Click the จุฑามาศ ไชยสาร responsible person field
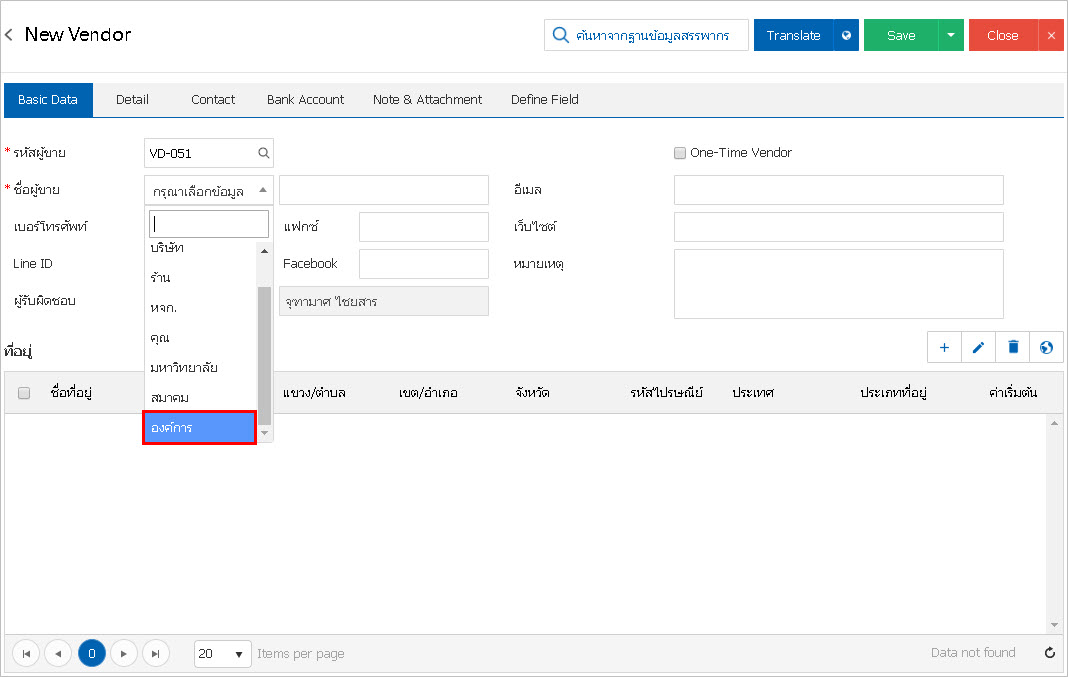This screenshot has height=677, width=1068. tap(383, 301)
